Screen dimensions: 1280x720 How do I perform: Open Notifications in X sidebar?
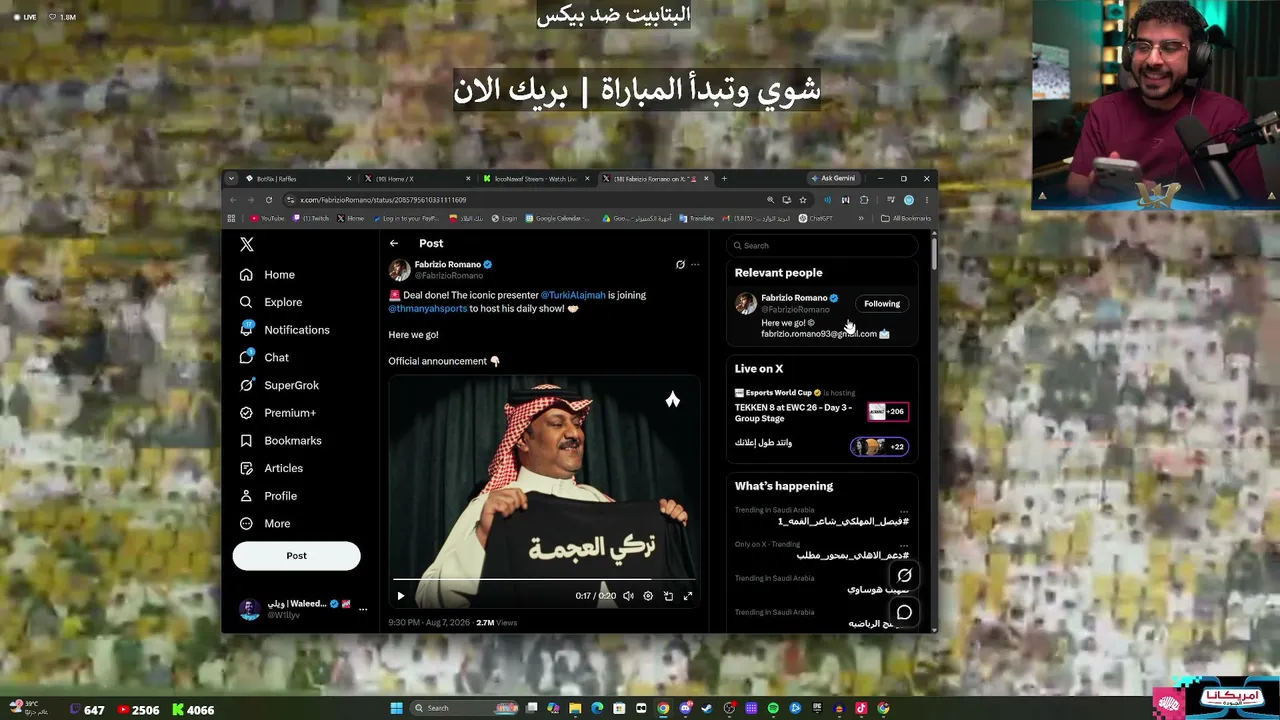(285, 330)
